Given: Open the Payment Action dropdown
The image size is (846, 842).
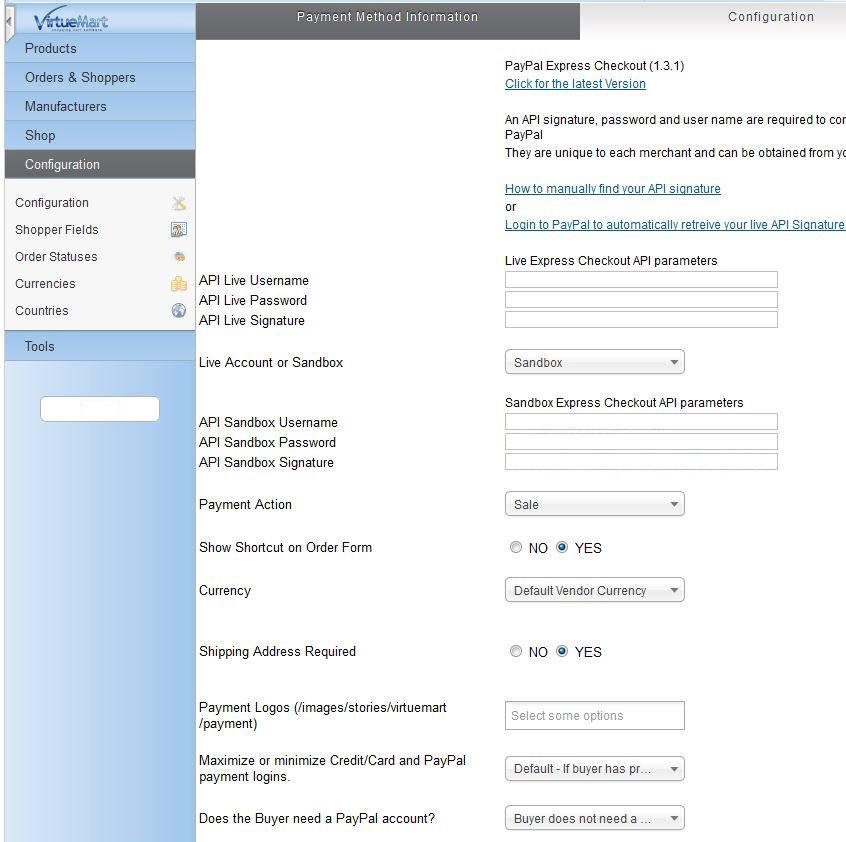Looking at the screenshot, I should tap(595, 504).
